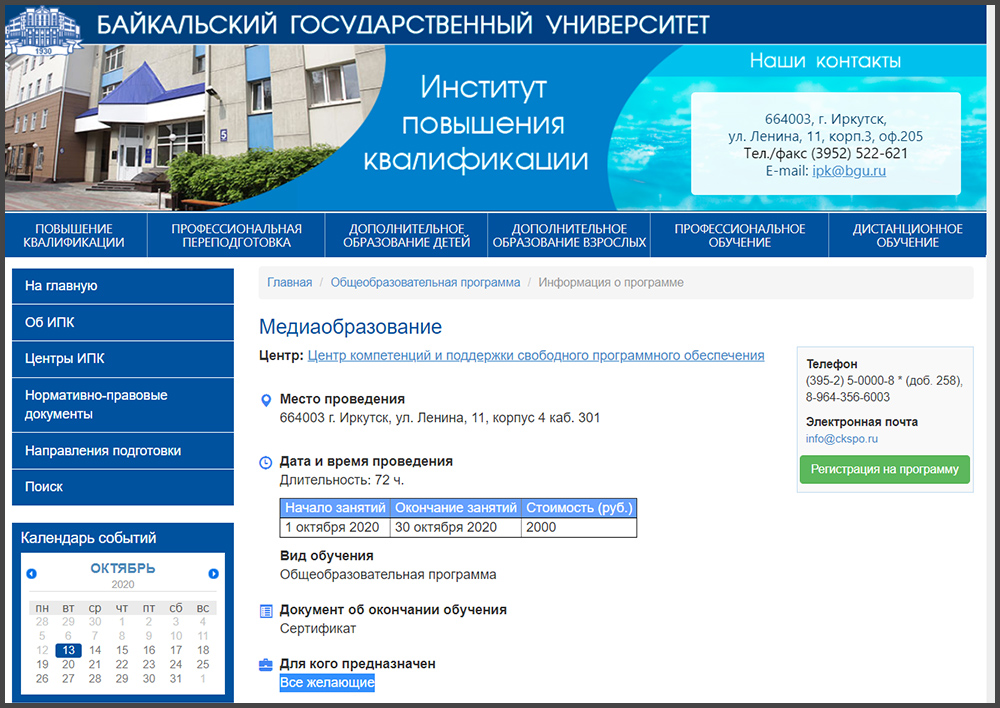Click the Стоимость (руб.) column header
Screen dimensions: 1000x708
(x=579, y=508)
